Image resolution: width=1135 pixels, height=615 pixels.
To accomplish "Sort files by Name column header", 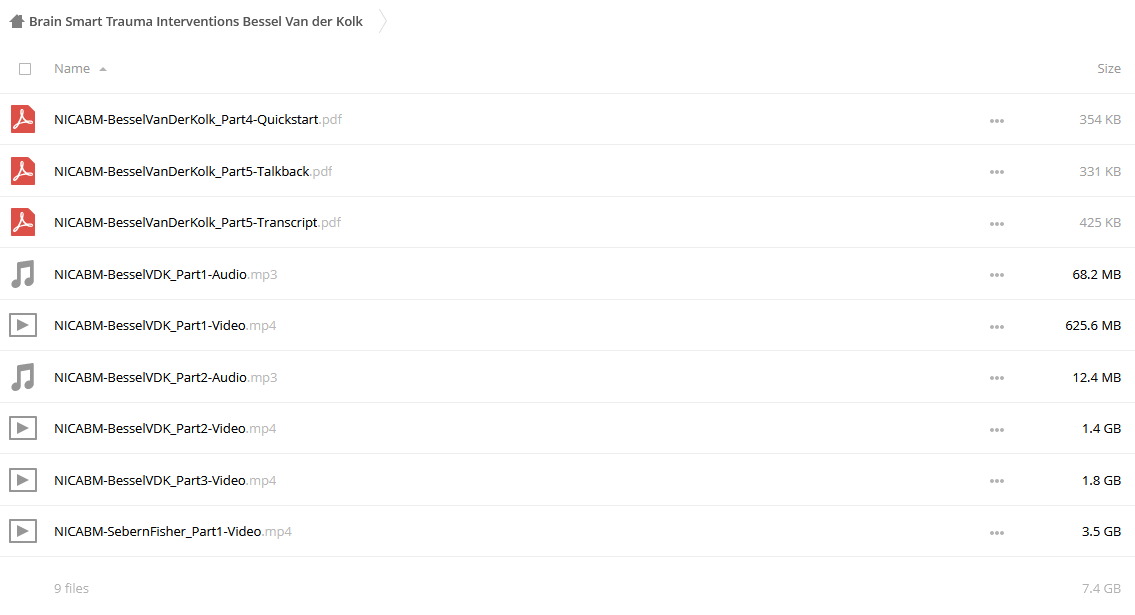I will (x=72, y=69).
